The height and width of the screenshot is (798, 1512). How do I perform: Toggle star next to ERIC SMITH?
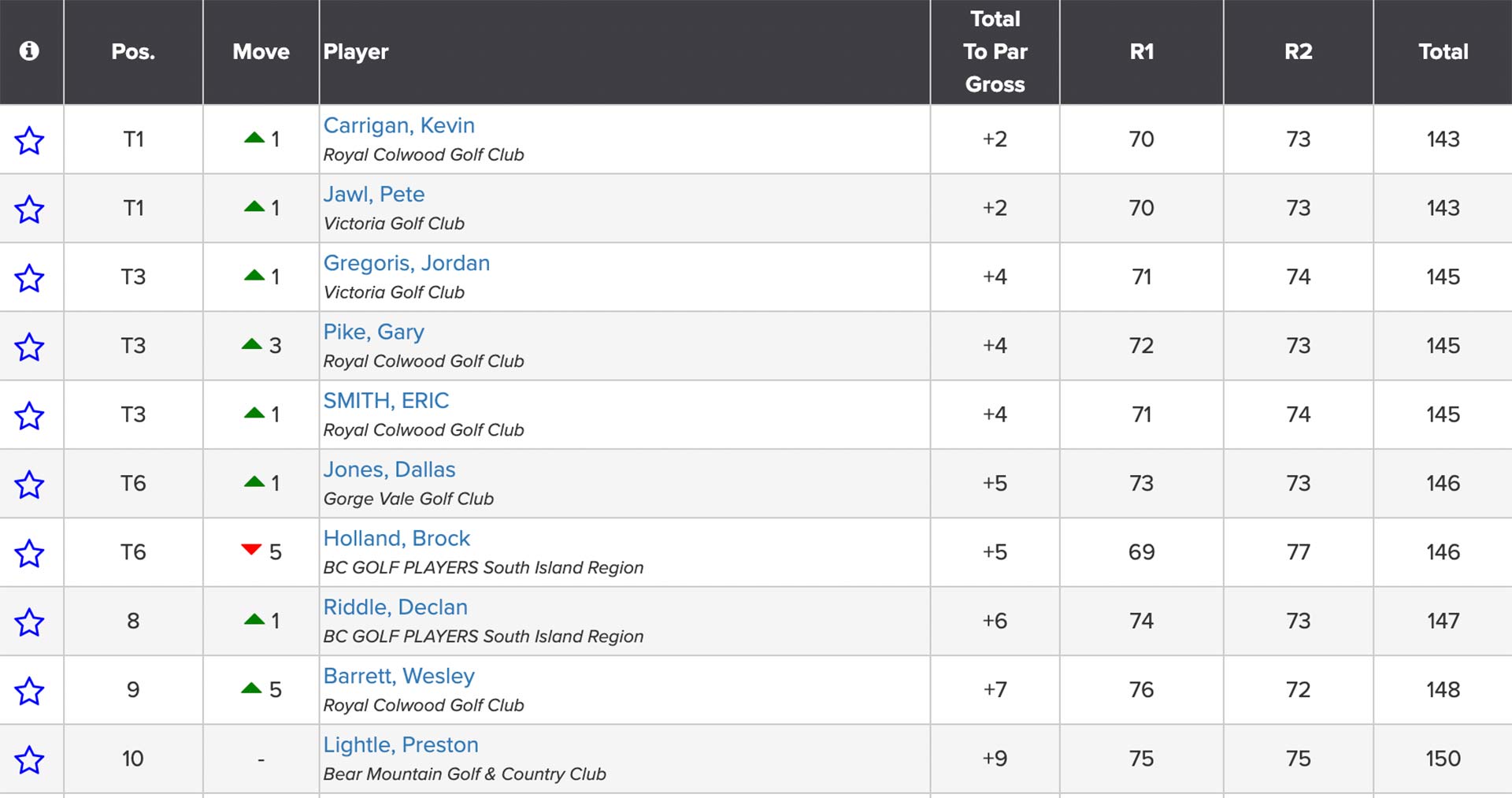(30, 416)
